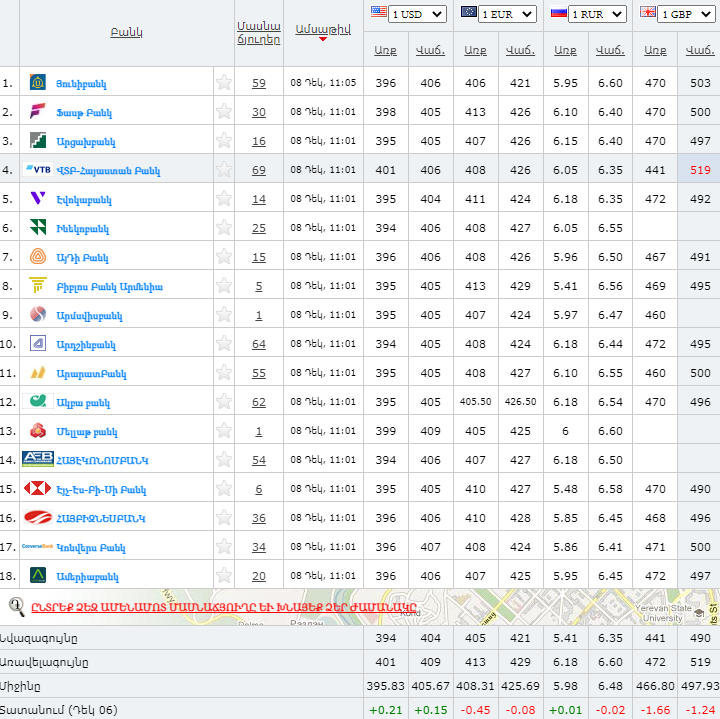Click the Converse Bank logo in row 17
This screenshot has width=720, height=719.
(38, 546)
